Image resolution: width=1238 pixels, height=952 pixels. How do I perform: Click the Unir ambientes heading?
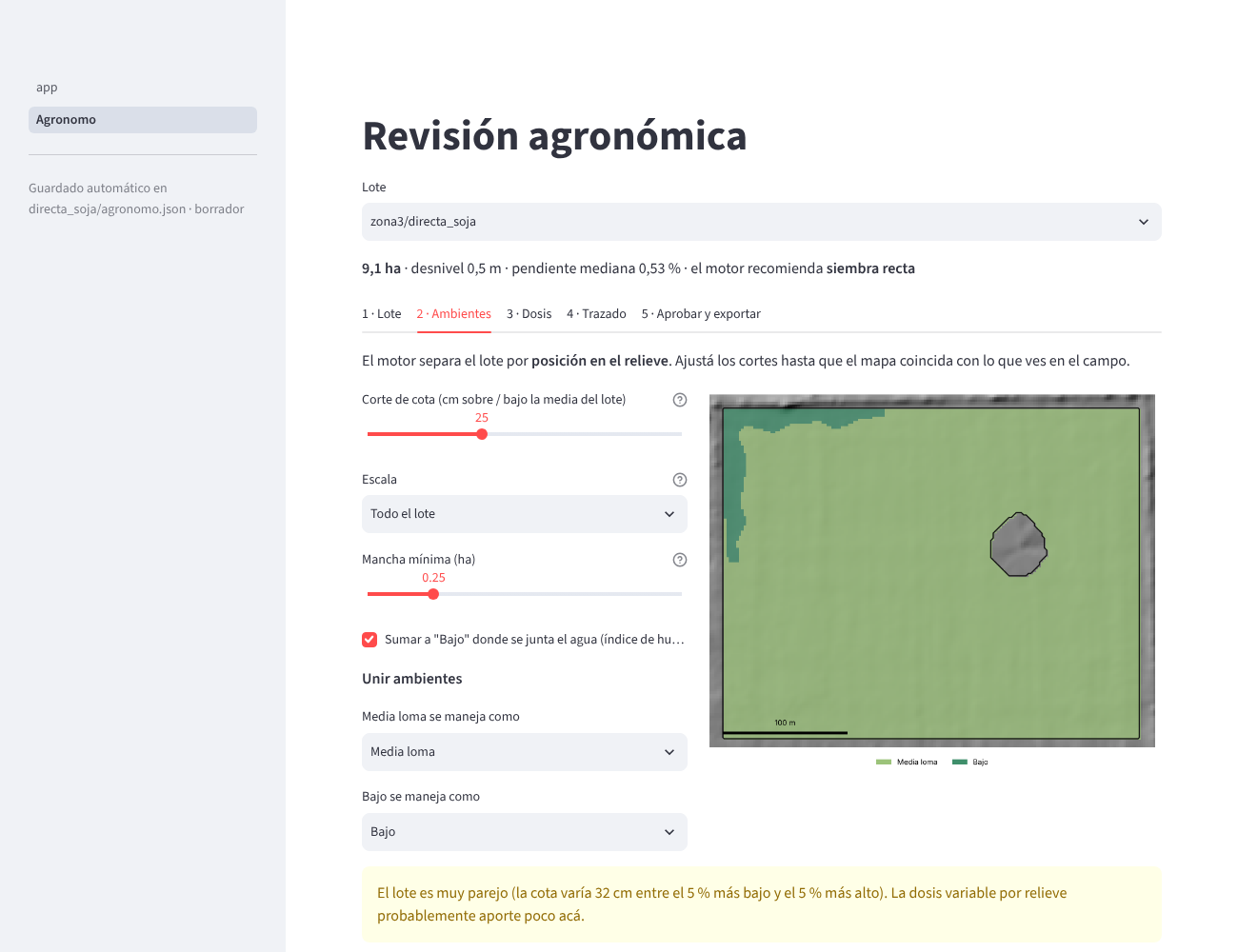coord(412,679)
